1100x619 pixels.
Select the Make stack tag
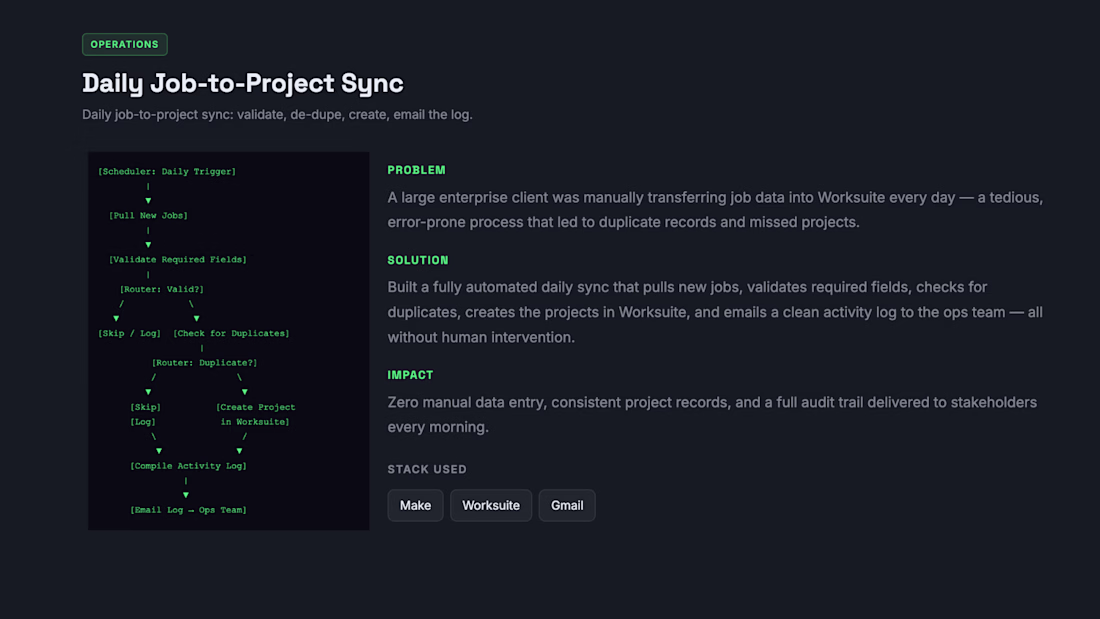[415, 505]
